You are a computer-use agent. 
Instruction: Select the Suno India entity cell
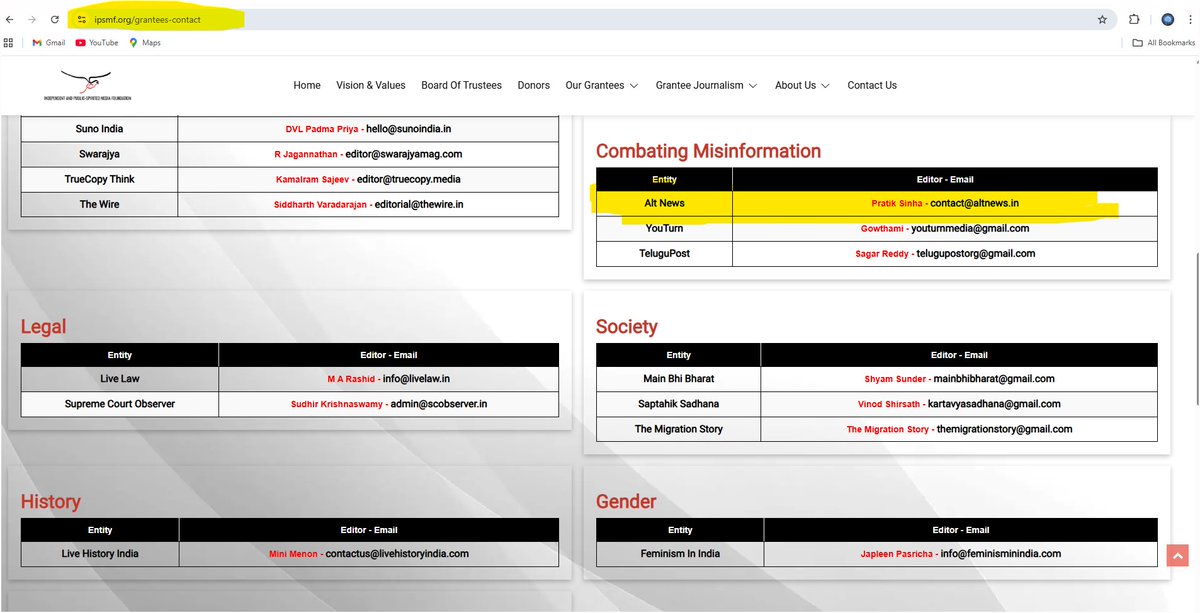coord(99,129)
